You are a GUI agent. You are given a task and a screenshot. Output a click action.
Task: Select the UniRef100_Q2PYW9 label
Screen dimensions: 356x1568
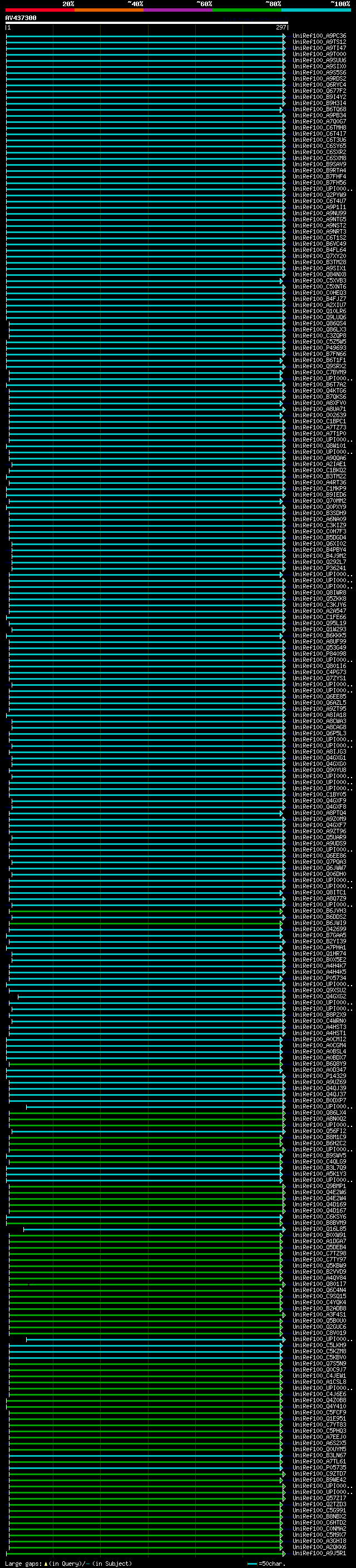pos(319,195)
